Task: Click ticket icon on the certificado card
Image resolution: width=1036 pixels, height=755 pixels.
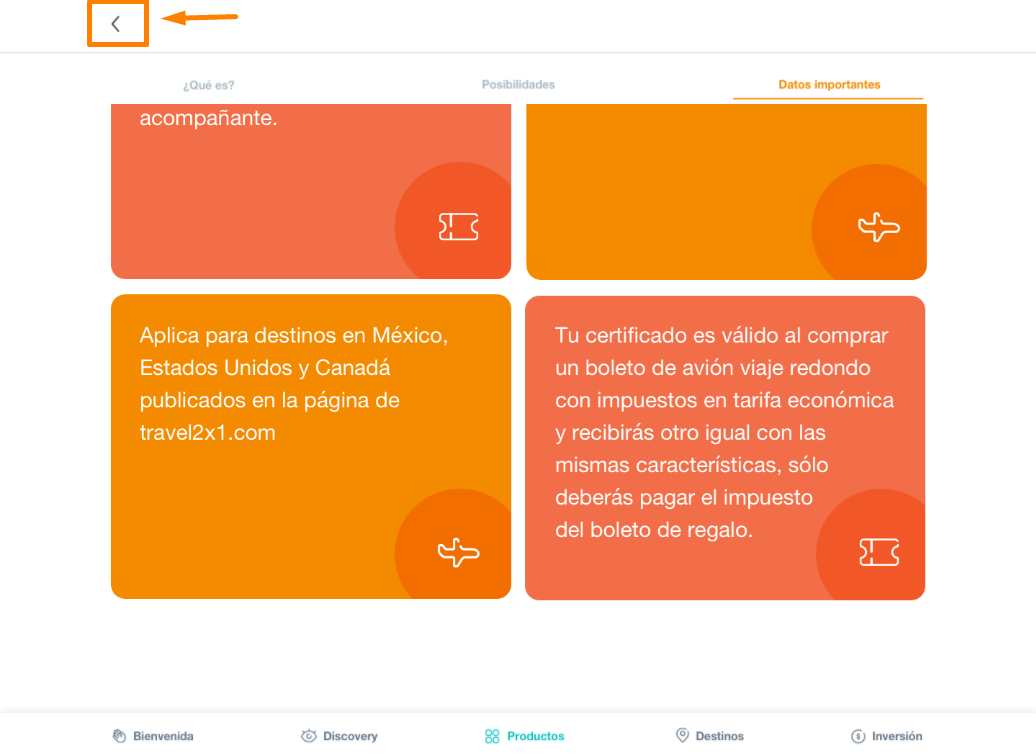Action: pyautogui.click(x=879, y=552)
